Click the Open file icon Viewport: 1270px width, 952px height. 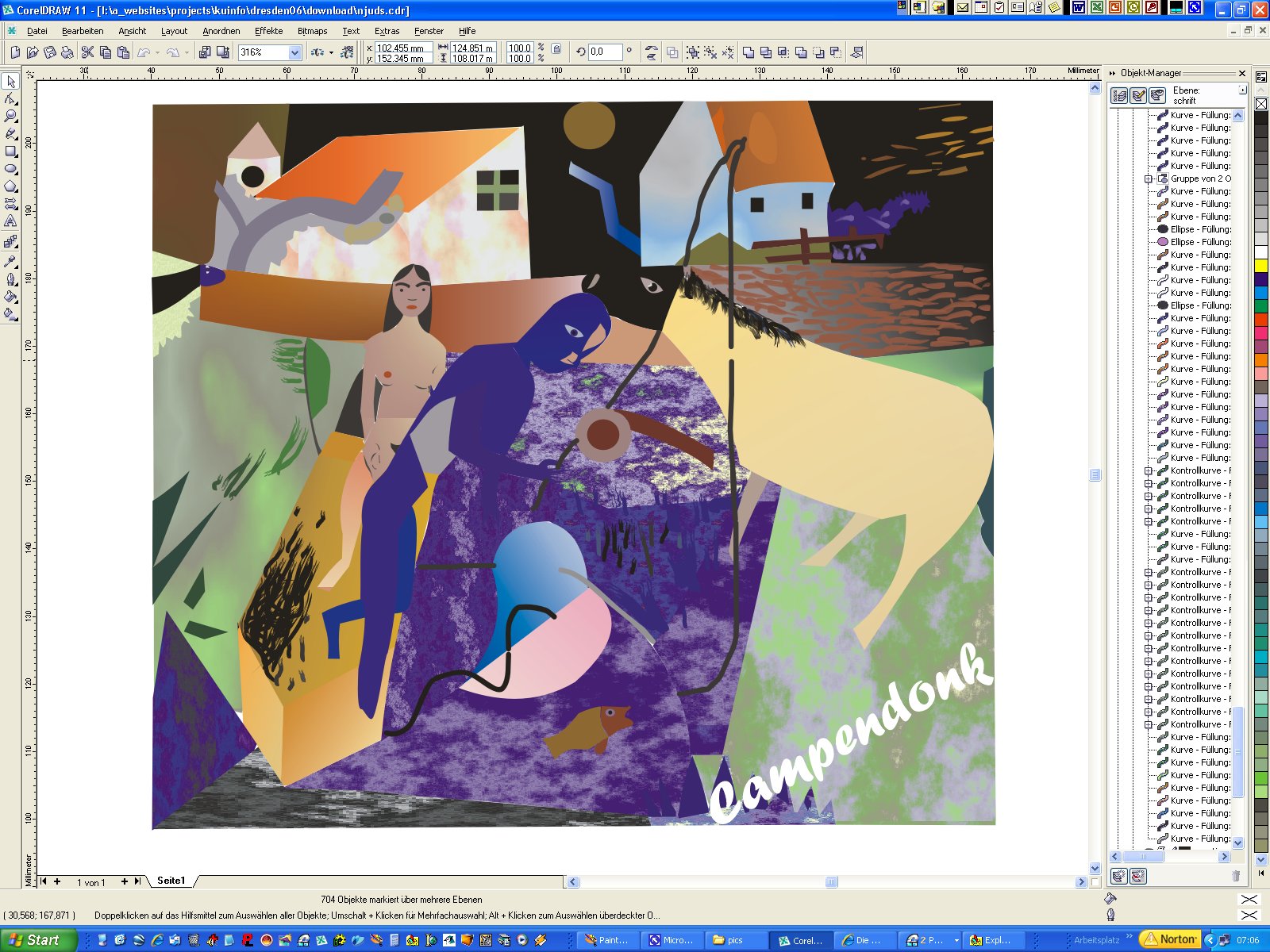tap(33, 52)
